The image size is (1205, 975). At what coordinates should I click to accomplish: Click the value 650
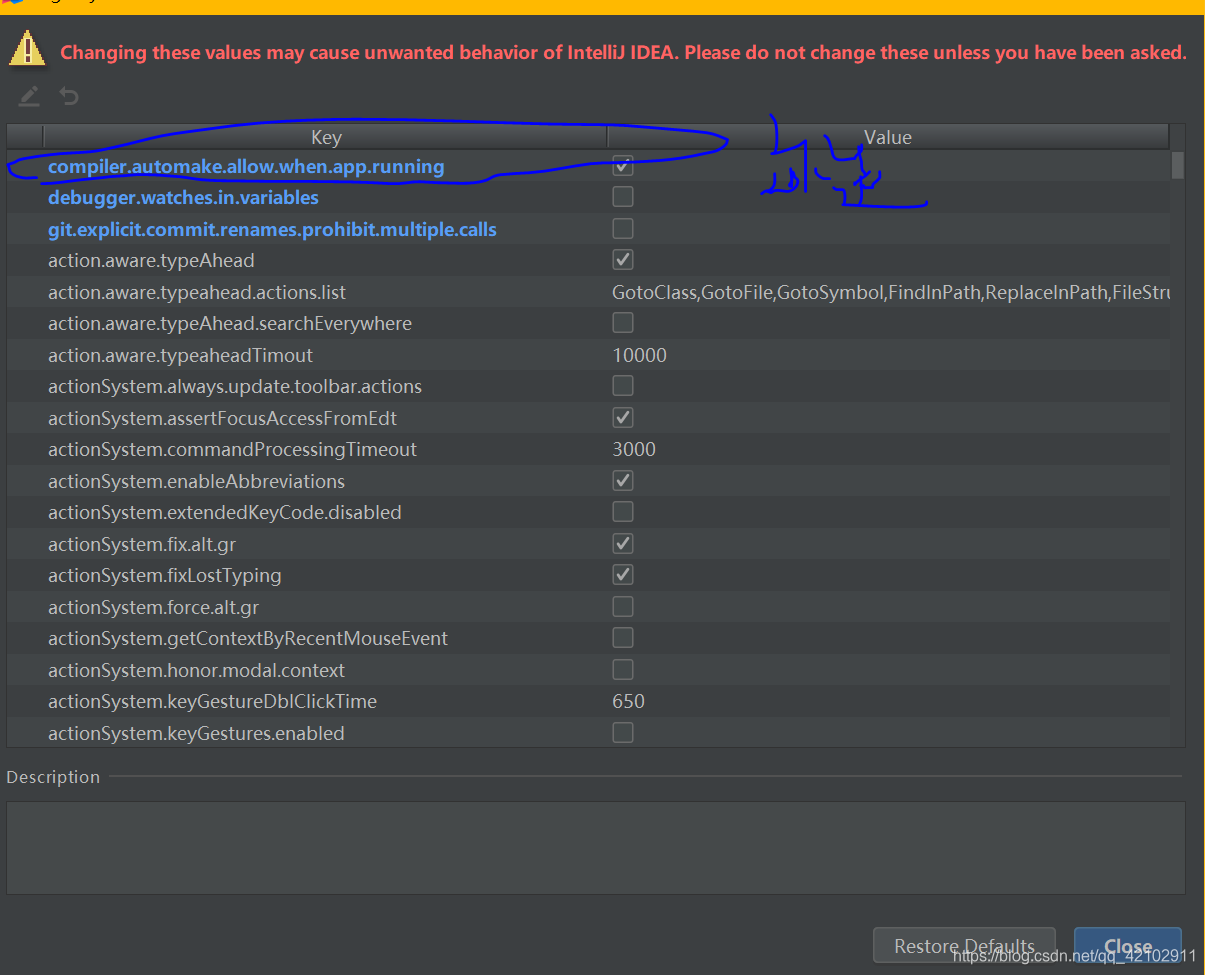[x=628, y=701]
